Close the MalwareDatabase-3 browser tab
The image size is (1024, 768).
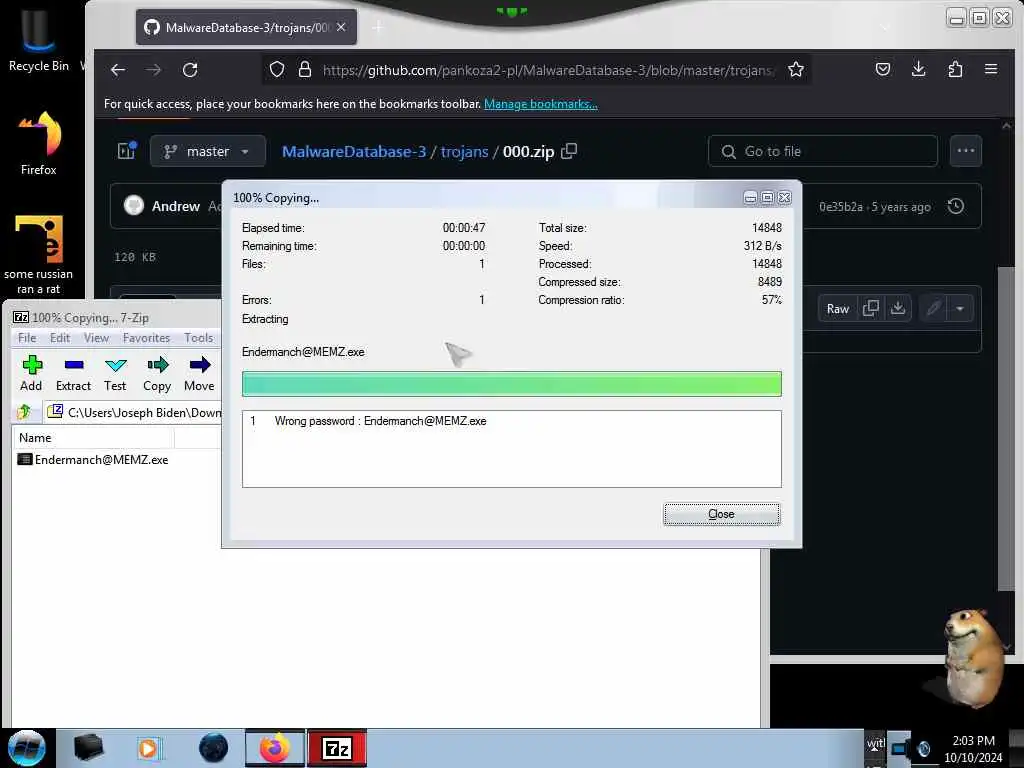341,27
